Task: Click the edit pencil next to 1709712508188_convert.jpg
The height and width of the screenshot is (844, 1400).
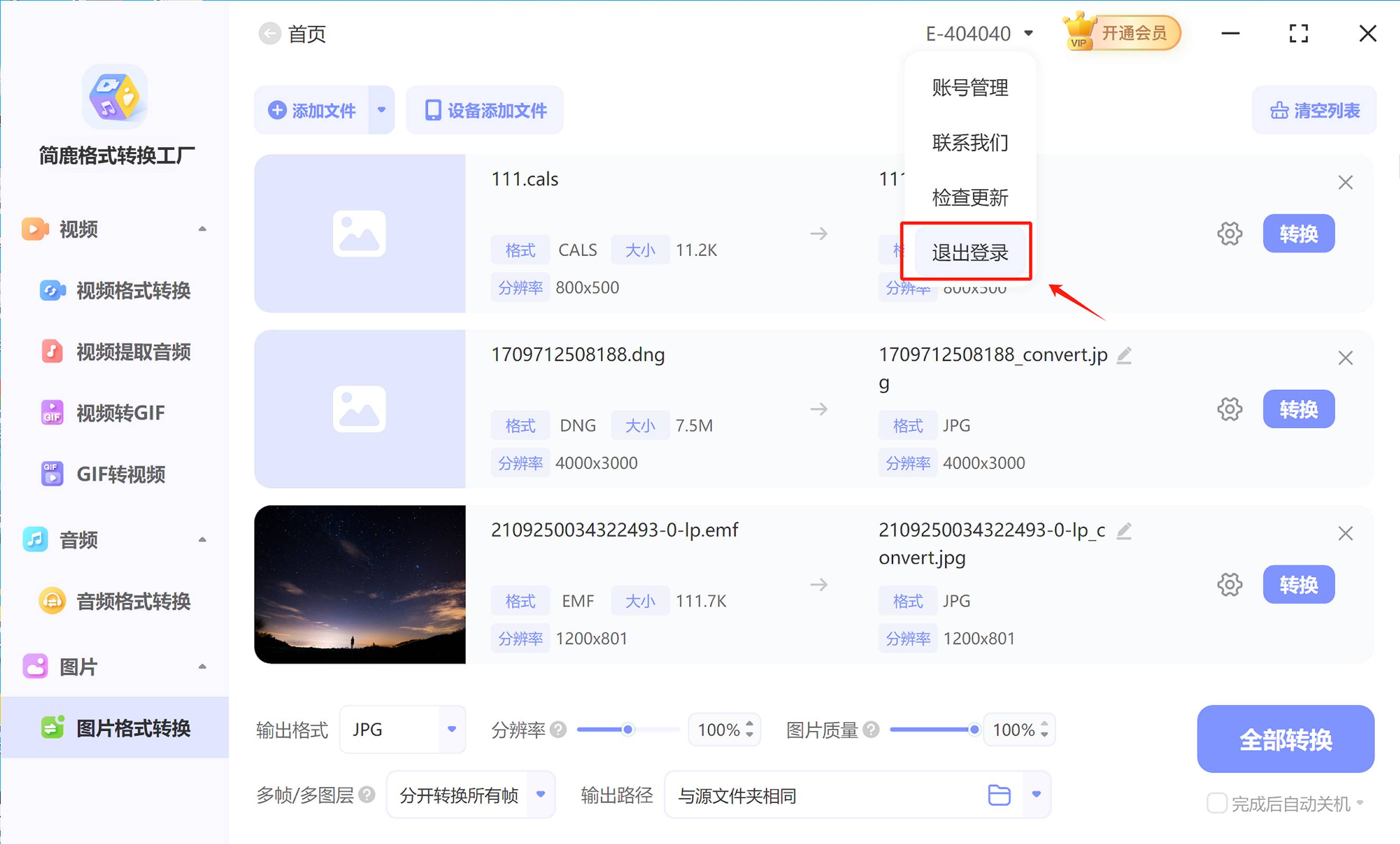Action: point(1125,354)
